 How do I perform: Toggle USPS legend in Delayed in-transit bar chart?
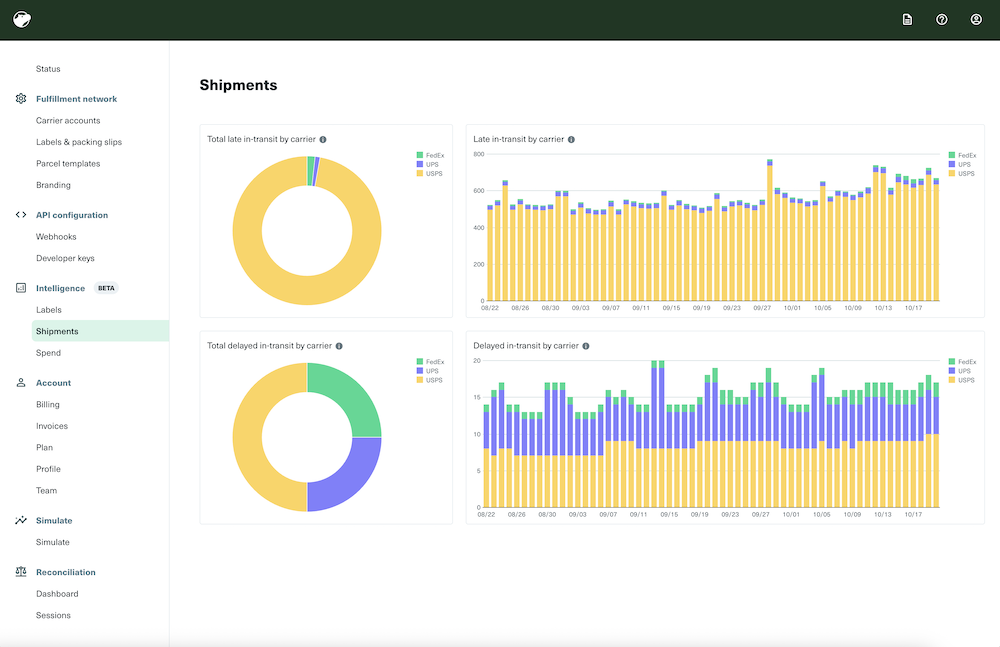click(x=961, y=380)
